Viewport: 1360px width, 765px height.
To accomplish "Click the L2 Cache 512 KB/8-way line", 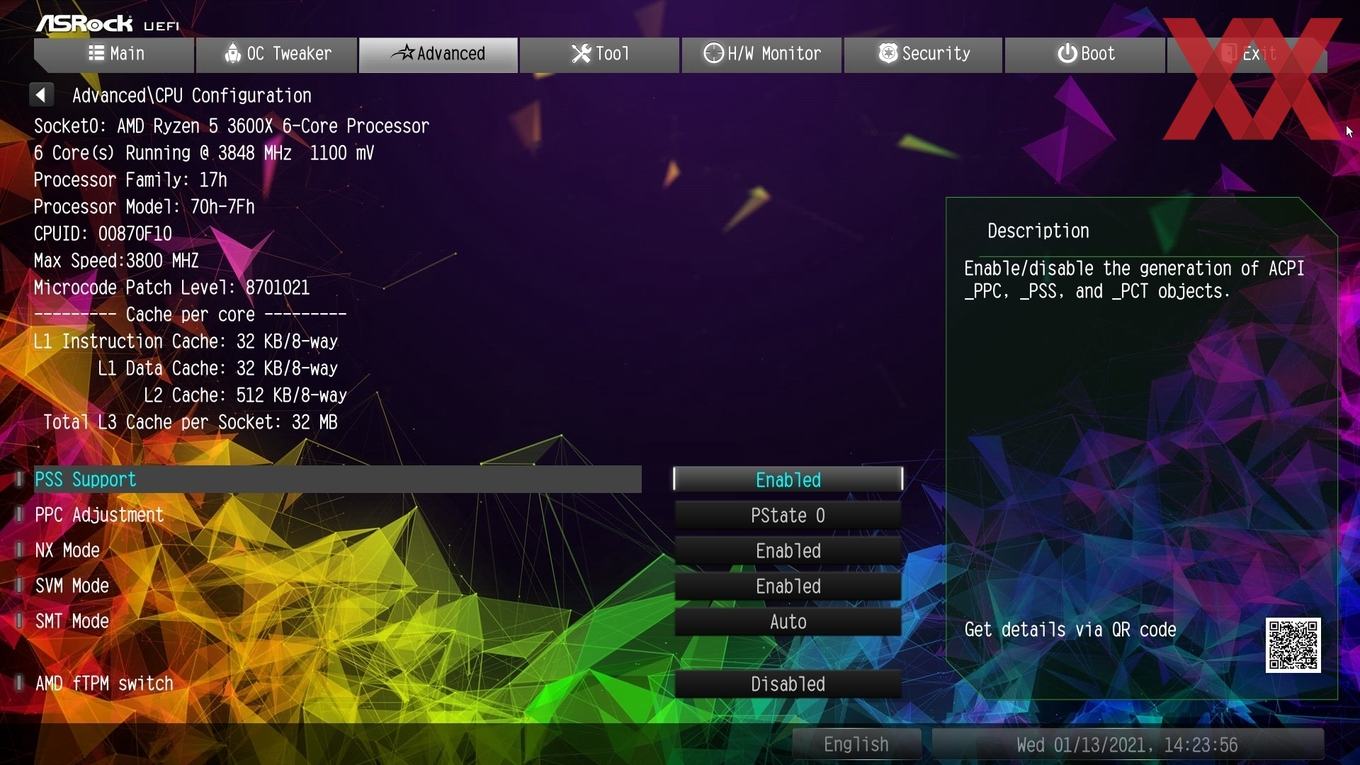I will pyautogui.click(x=245, y=395).
